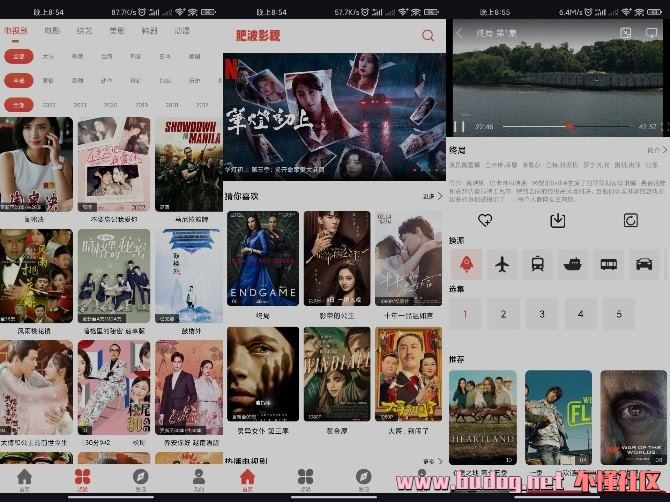Choose the ship playback source icon
The height and width of the screenshot is (502, 670).
coord(572,264)
